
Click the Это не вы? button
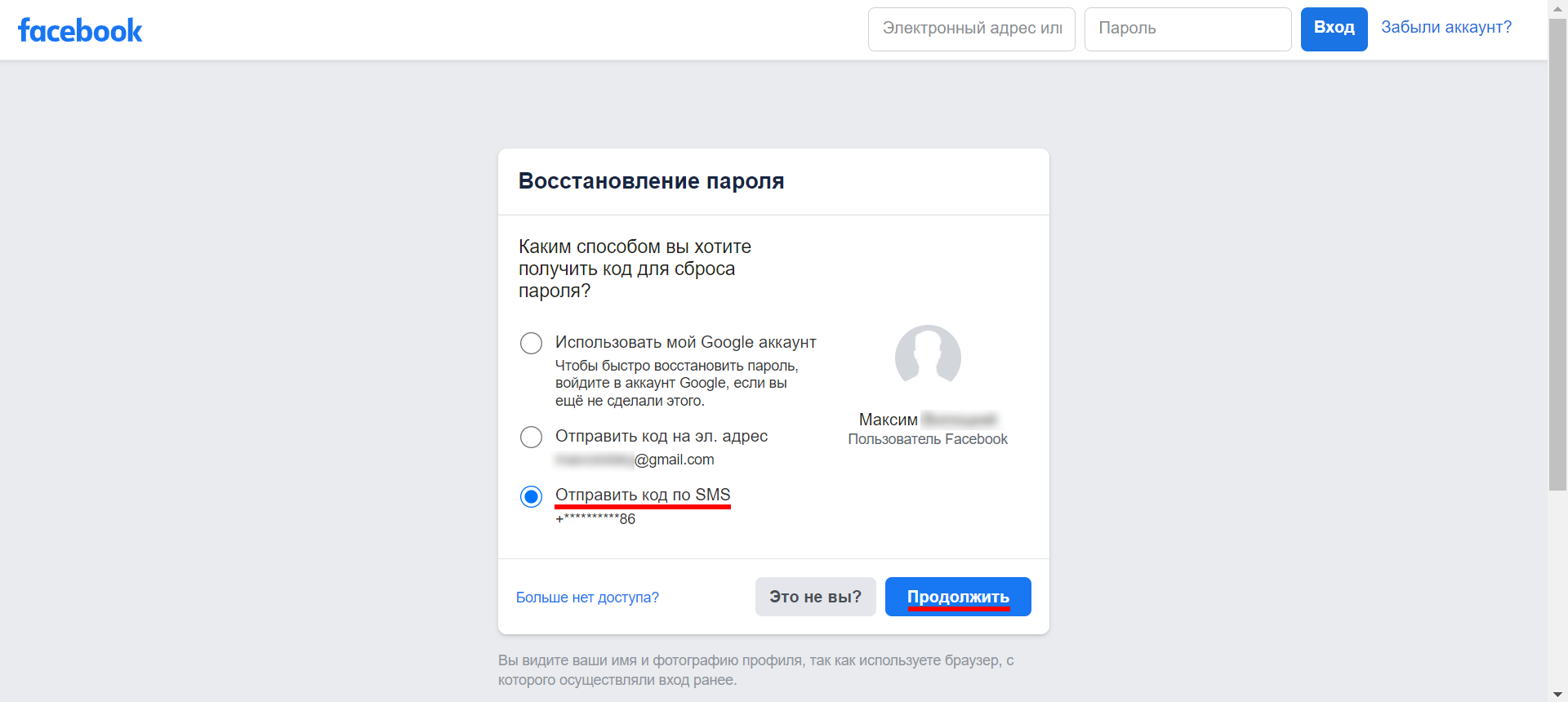tap(816, 597)
